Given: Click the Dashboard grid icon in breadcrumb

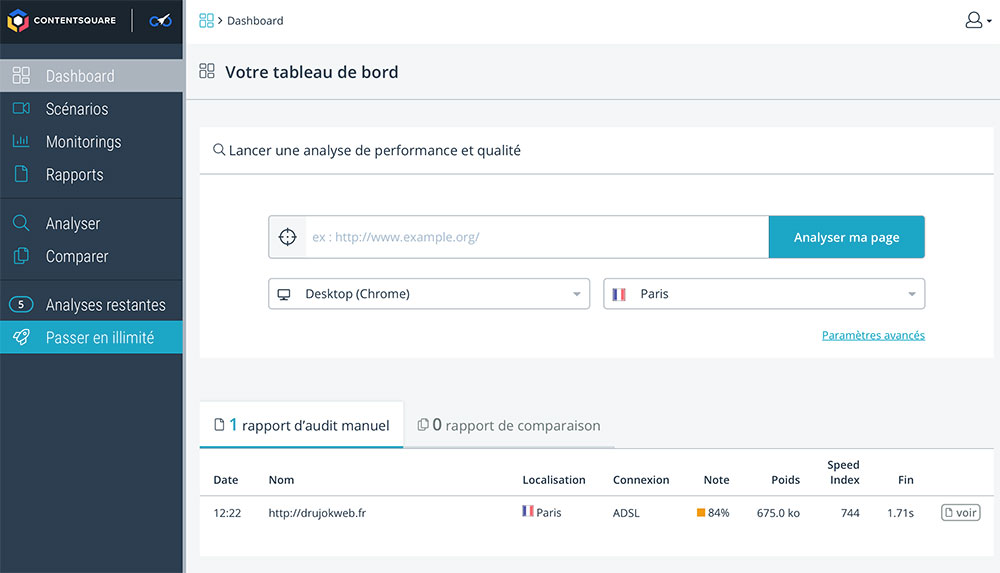Looking at the screenshot, I should click(206, 20).
